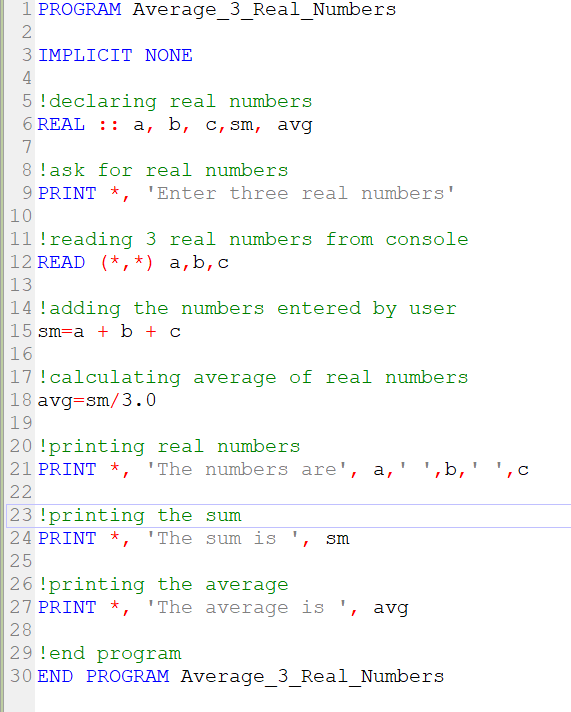Click comment '!ask for real numbers'
Image resolution: width=571 pixels, height=712 pixels.
[164, 171]
